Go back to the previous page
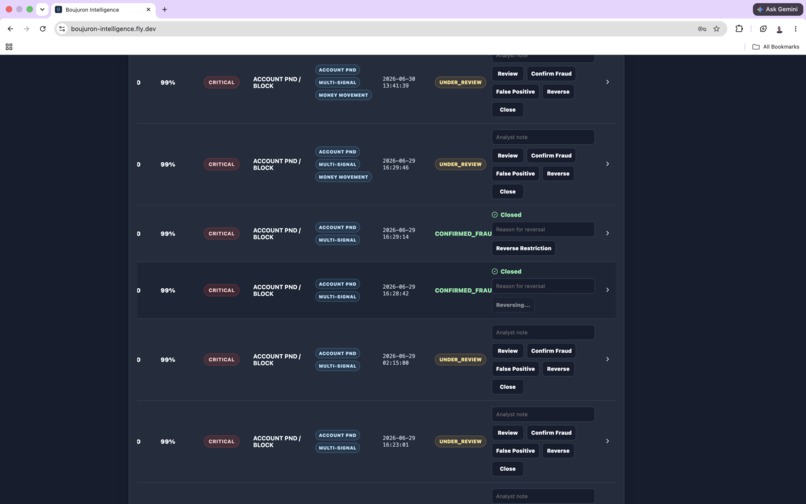 click(x=10, y=29)
